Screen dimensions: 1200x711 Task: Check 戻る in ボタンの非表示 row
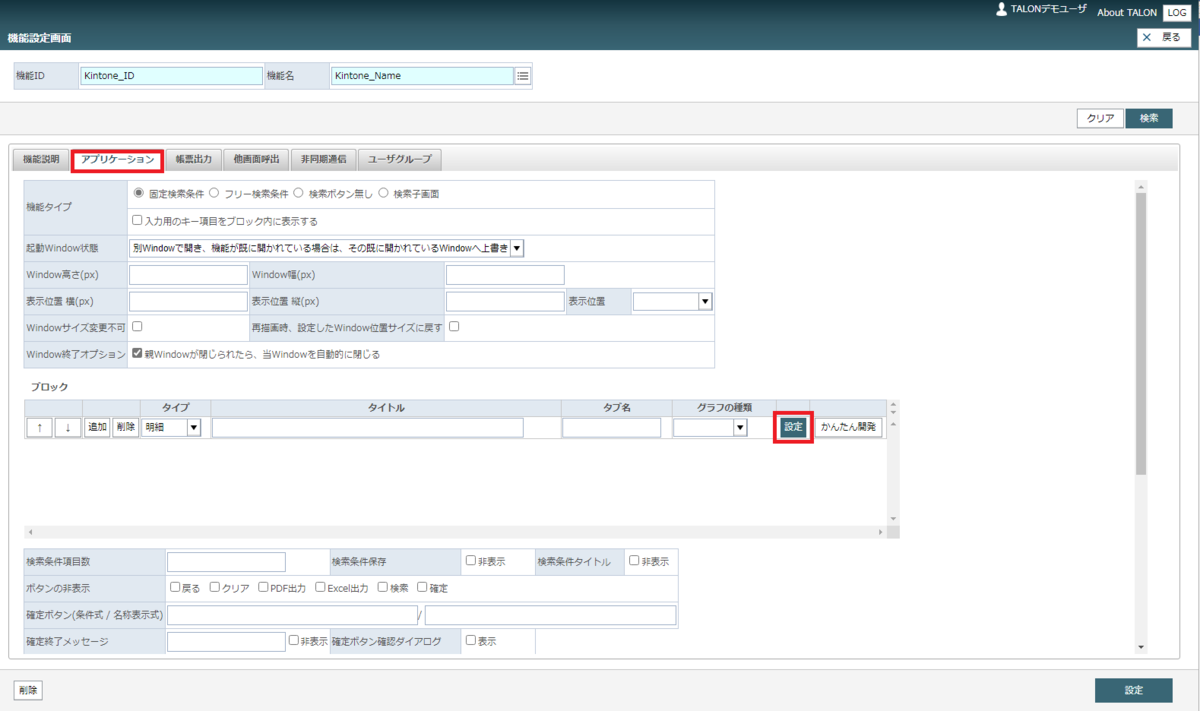[175, 587]
